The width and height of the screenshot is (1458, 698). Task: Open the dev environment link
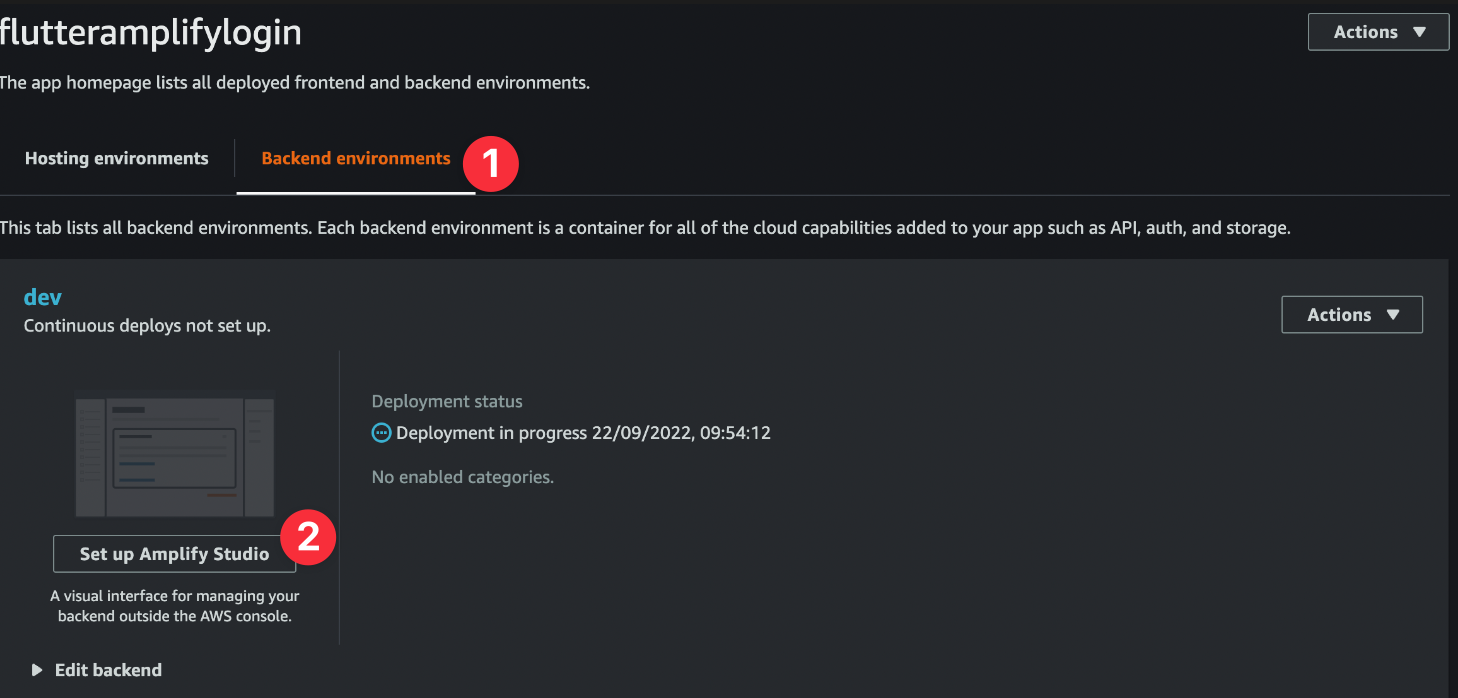43,297
